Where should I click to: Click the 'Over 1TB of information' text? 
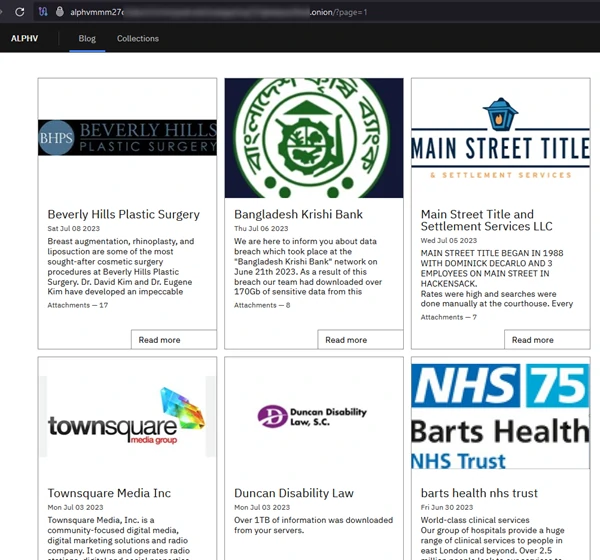[313, 525]
